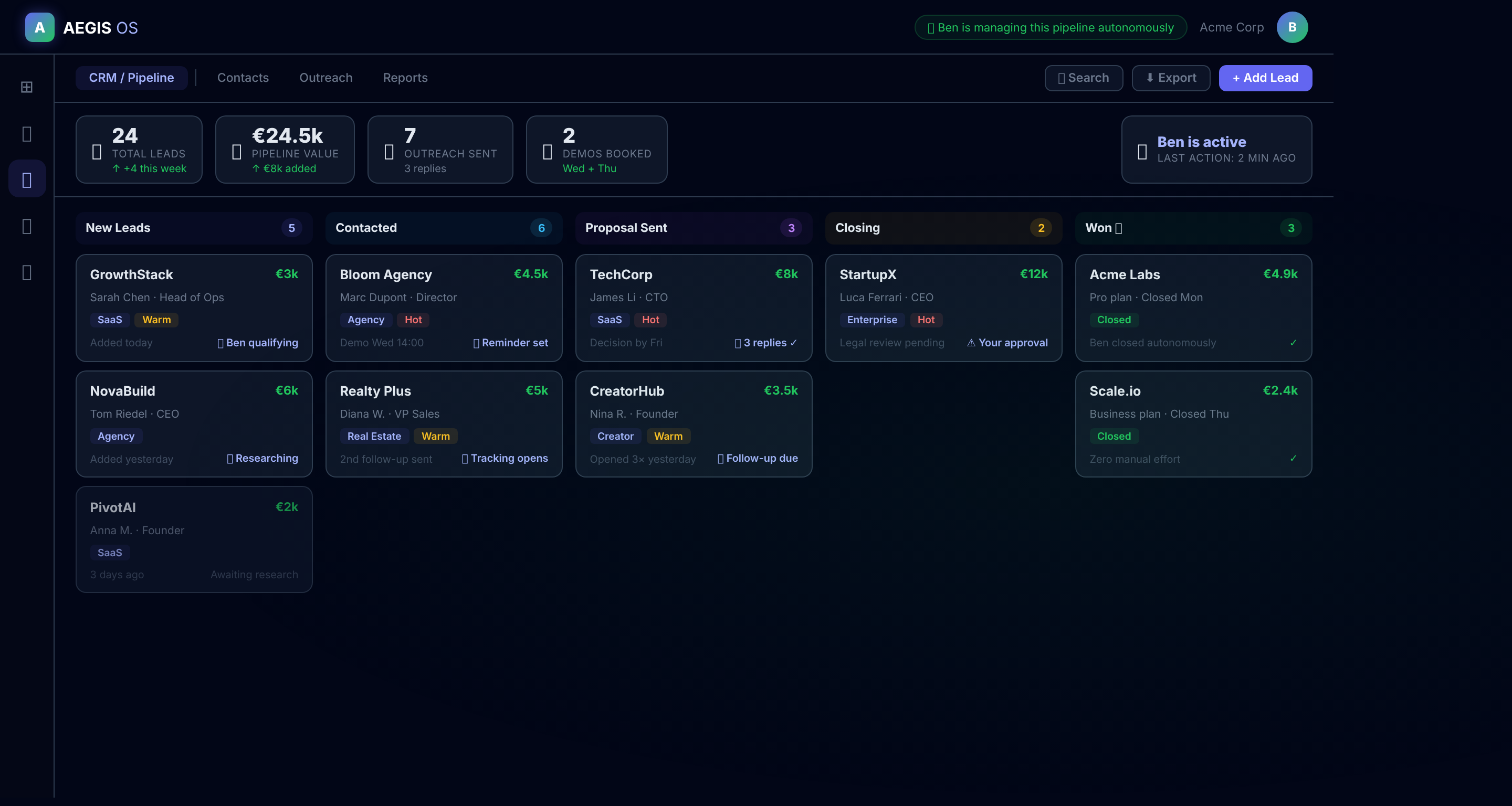Open the Reports section
1512x806 pixels.
pos(405,78)
